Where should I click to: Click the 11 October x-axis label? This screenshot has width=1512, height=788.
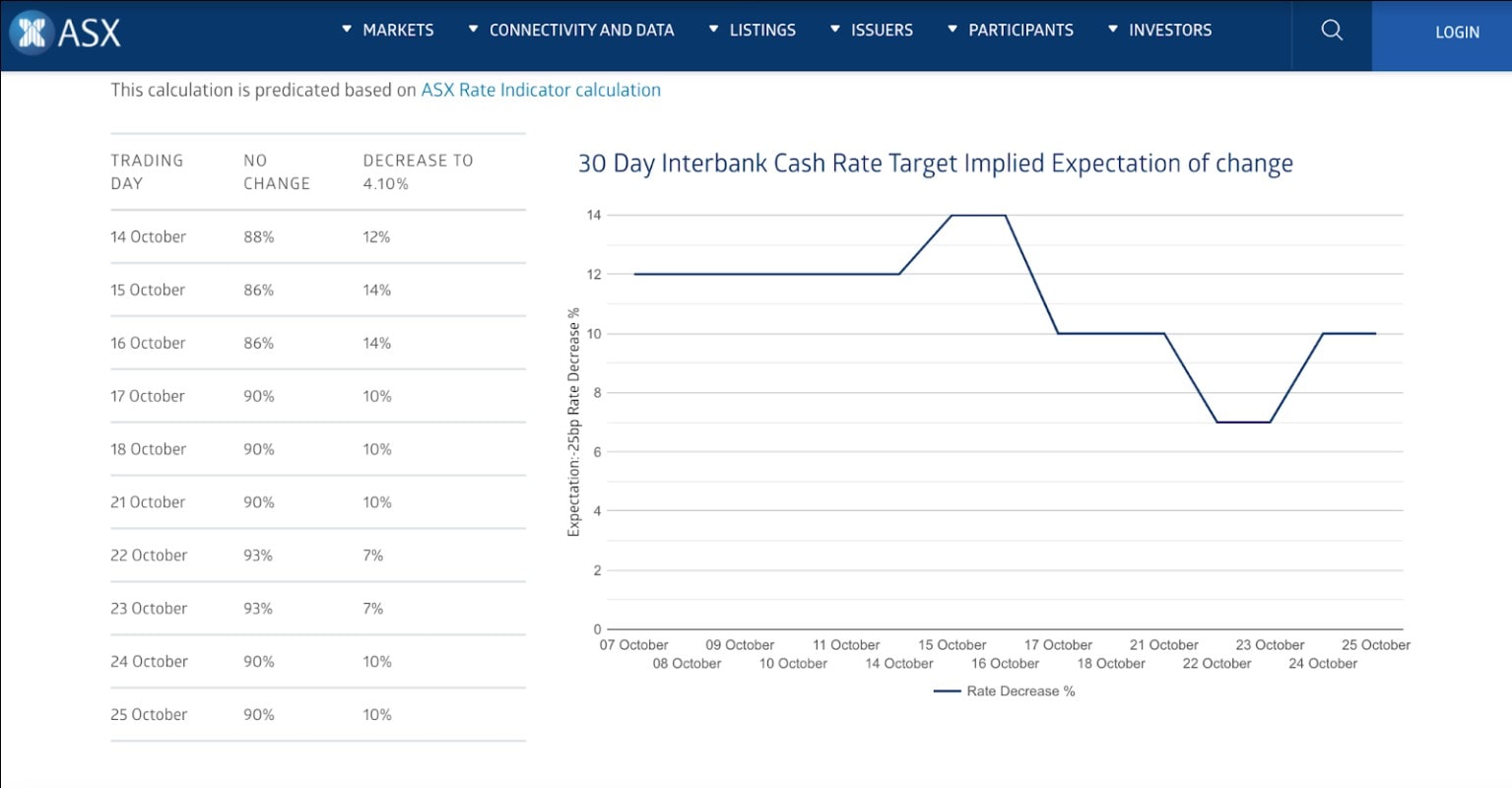(x=846, y=645)
